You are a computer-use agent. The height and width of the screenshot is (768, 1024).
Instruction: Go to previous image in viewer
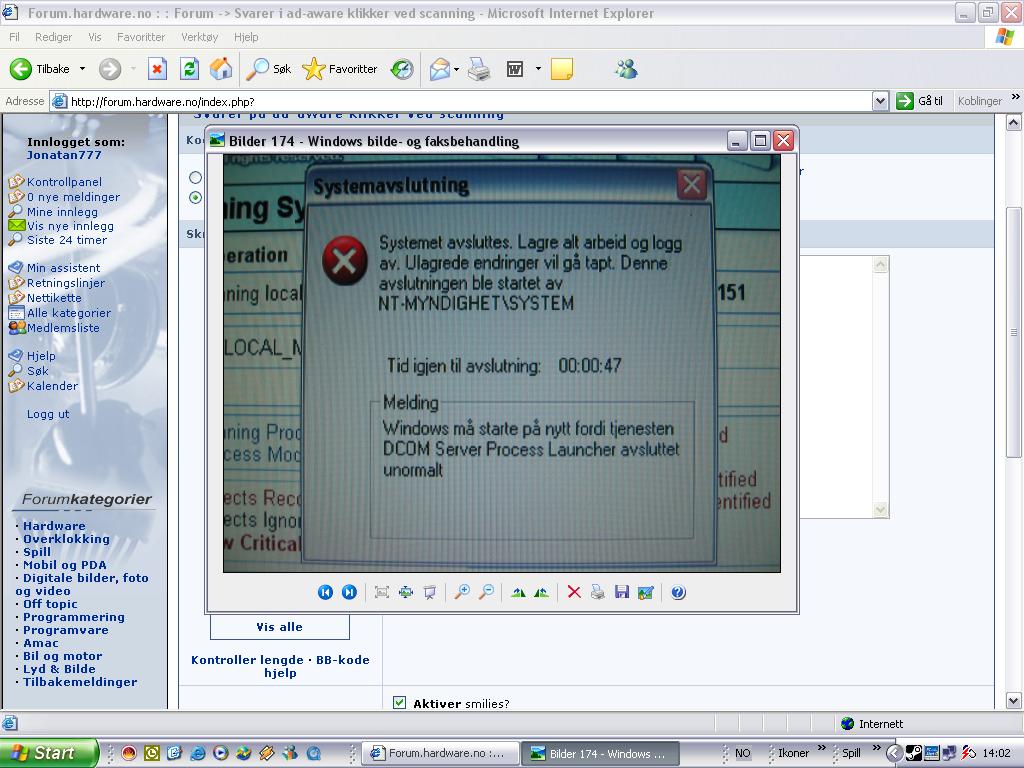325,592
